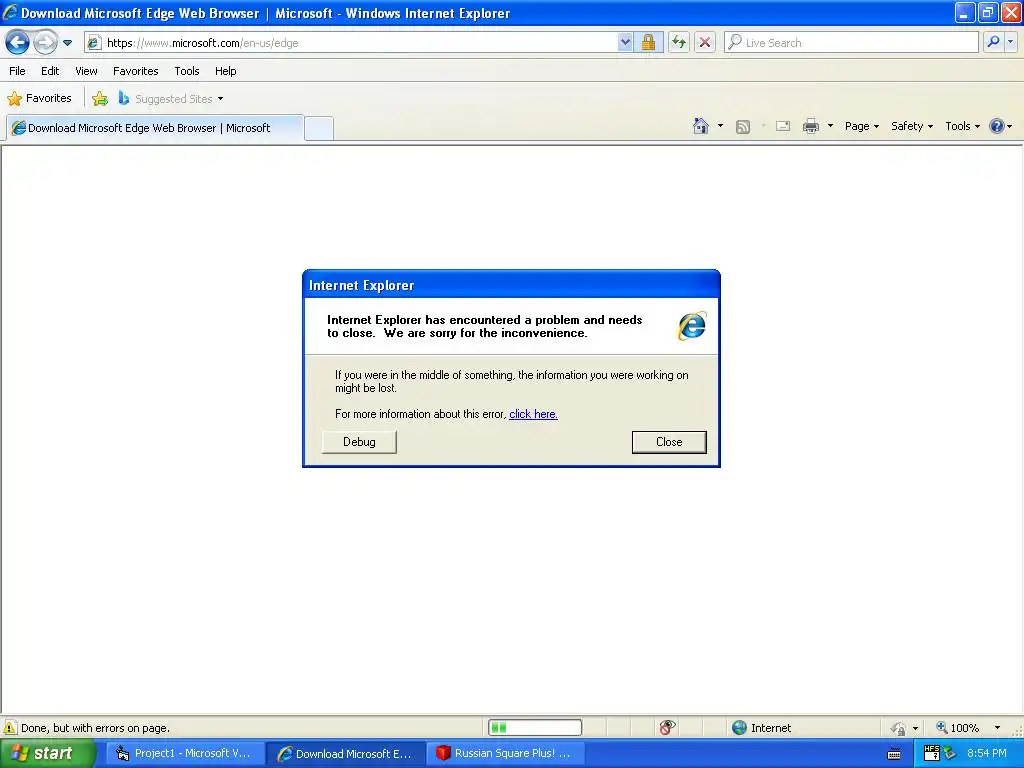
Task: Expand the Home button dropdown arrow
Action: pyautogui.click(x=720, y=126)
